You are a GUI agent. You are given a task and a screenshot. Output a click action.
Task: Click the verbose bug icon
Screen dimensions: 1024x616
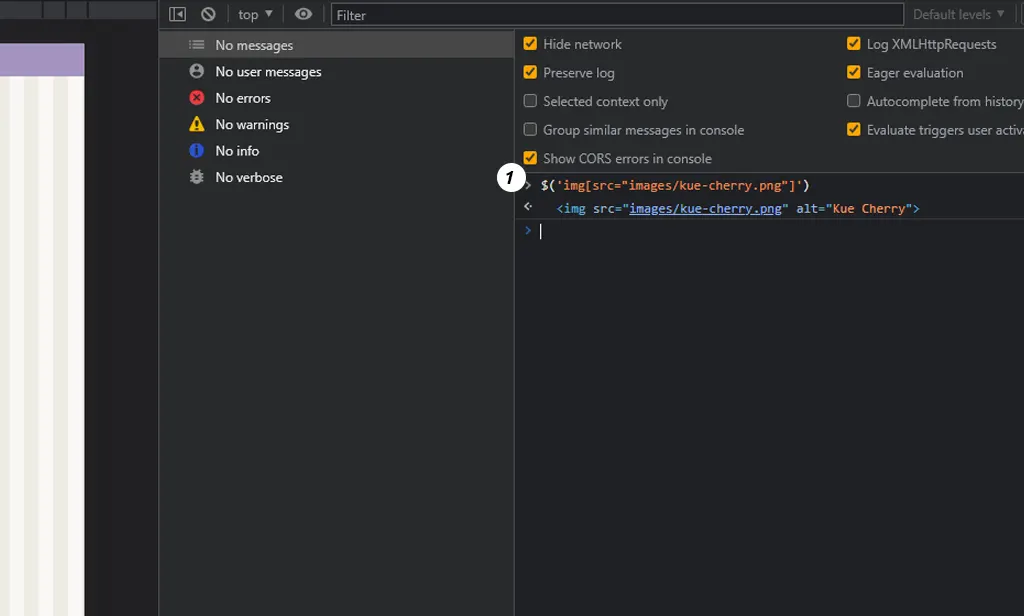pyautogui.click(x=197, y=177)
